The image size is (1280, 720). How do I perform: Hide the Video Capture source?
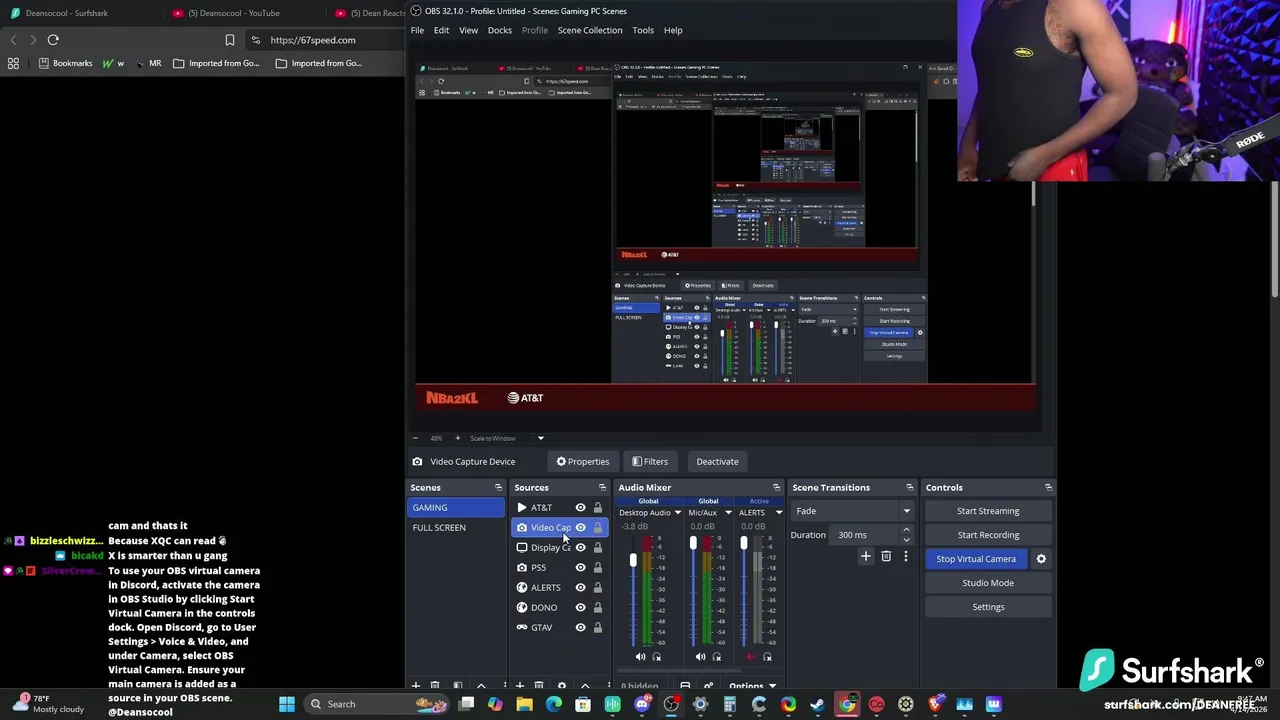[x=580, y=528]
